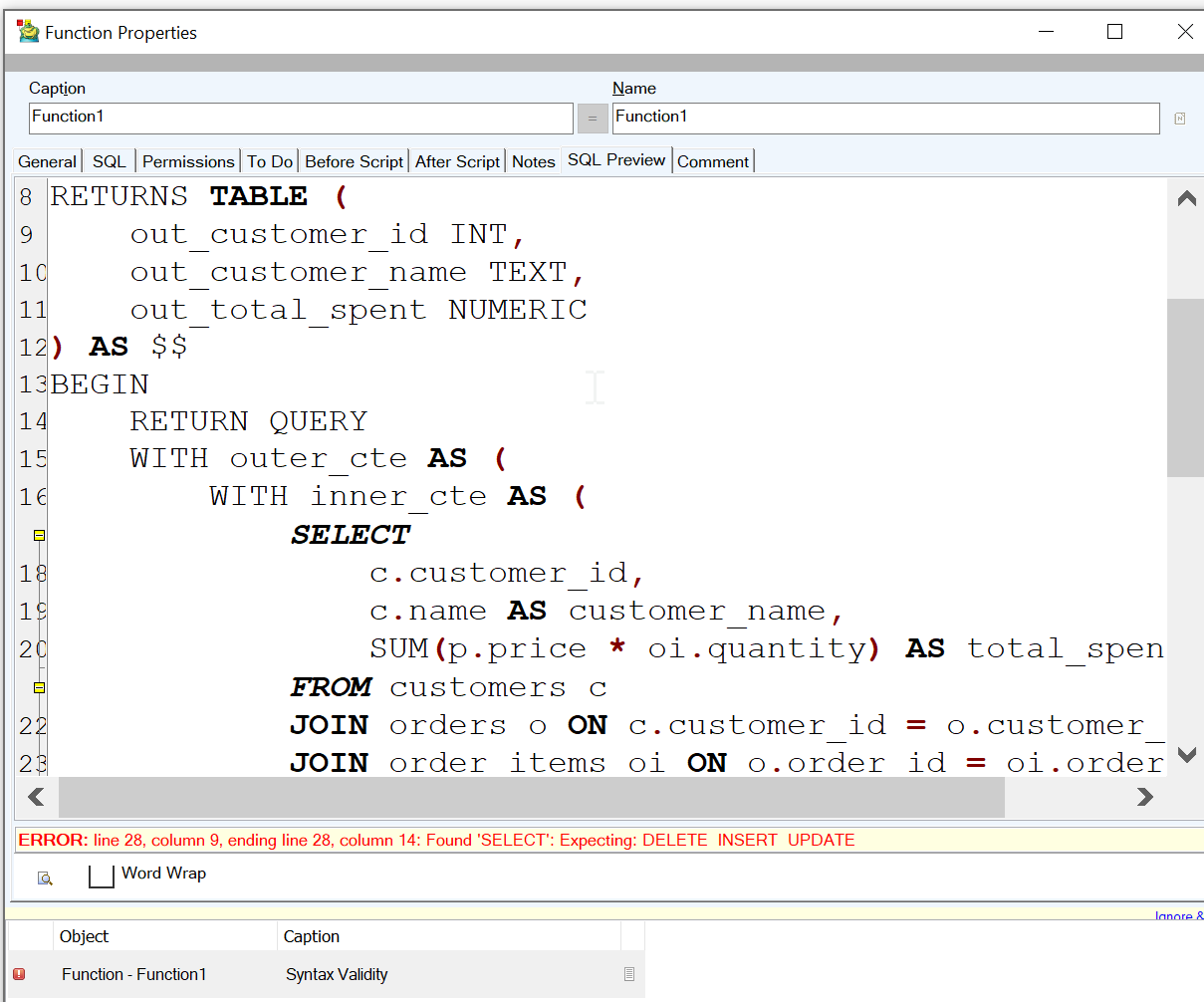Screen dimensions: 1204x1002
Task: Click the left arrow of horizontal scrollbar
Action: [37, 797]
